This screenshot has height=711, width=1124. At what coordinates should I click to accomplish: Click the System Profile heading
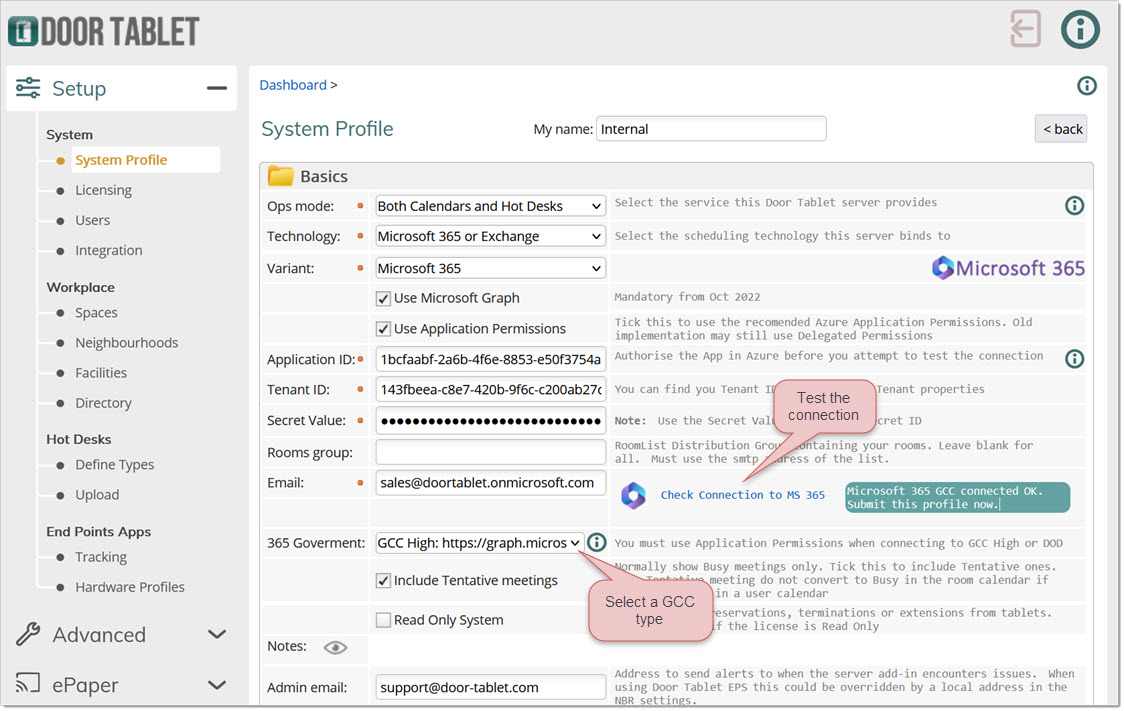click(327, 129)
